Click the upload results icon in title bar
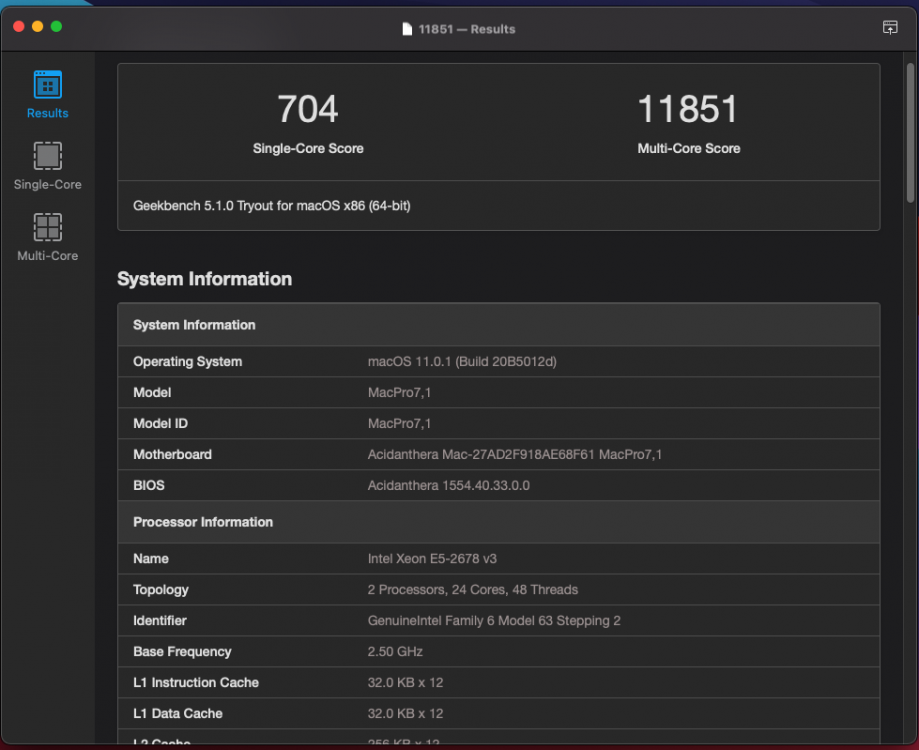The width and height of the screenshot is (919, 750). [890, 28]
